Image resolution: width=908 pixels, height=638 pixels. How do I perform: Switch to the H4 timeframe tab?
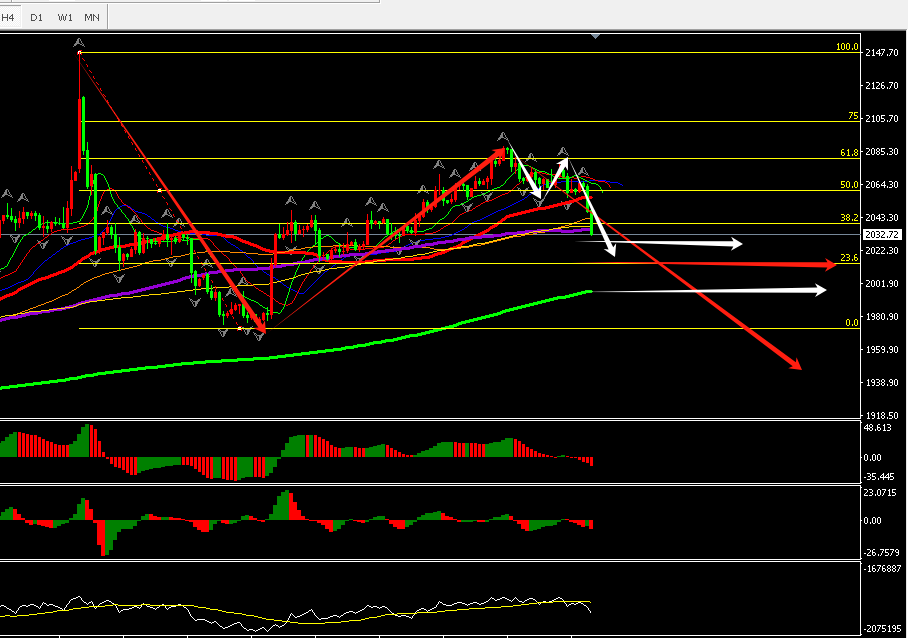click(10, 18)
